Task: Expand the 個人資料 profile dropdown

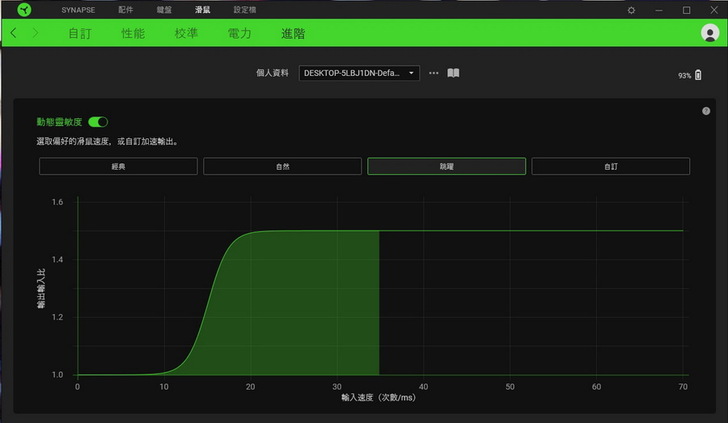Action: point(359,73)
